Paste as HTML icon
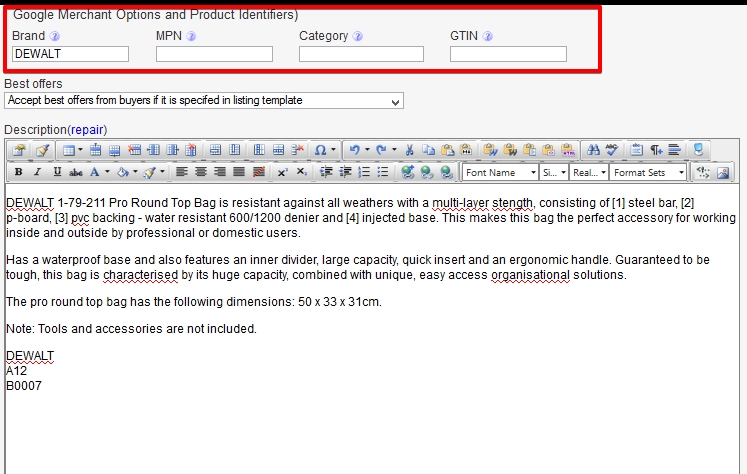 coord(568,151)
